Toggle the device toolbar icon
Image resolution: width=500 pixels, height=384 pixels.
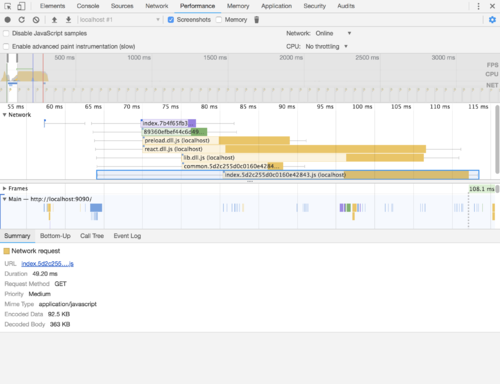tap(21, 6)
